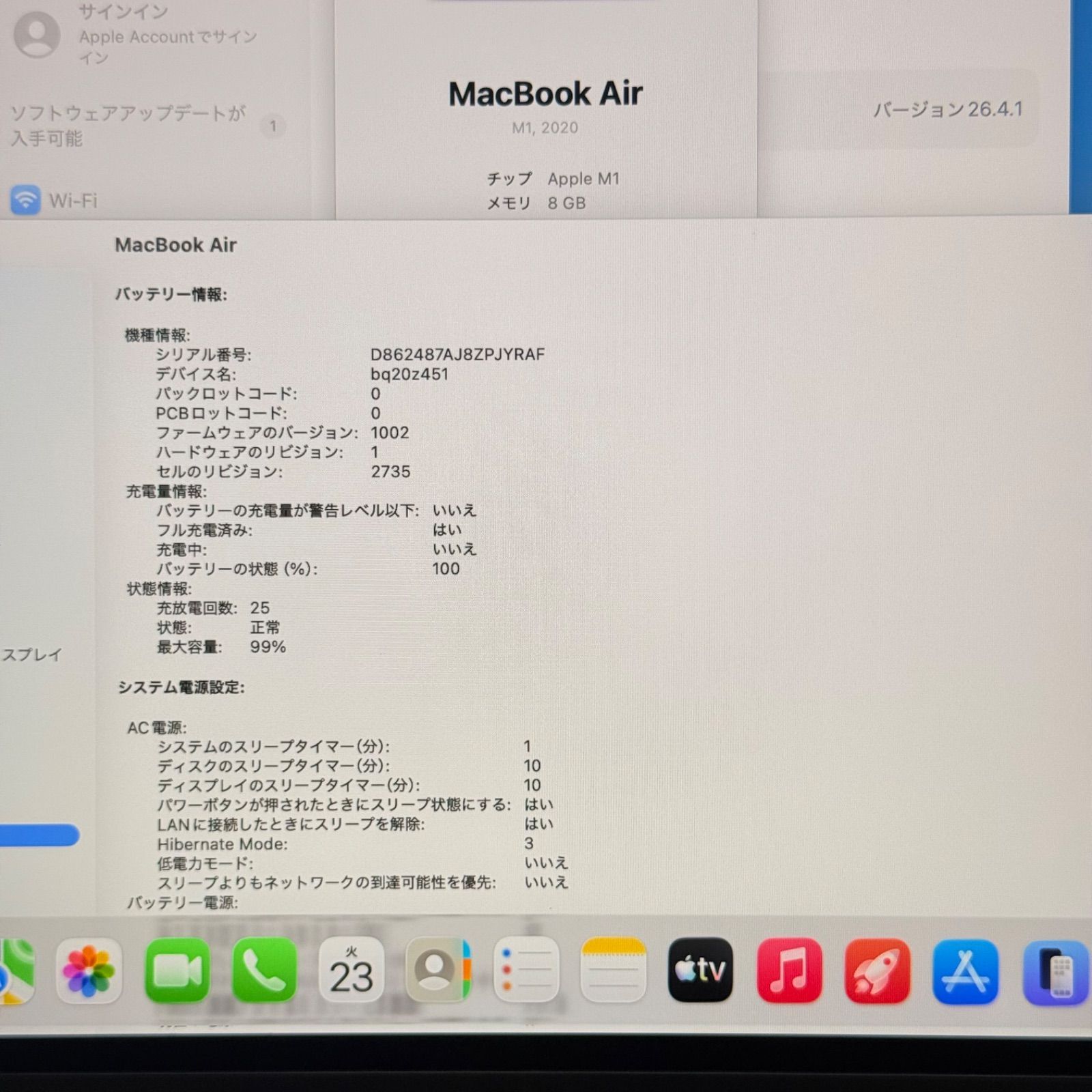Select battery state percent value 100

[446, 569]
